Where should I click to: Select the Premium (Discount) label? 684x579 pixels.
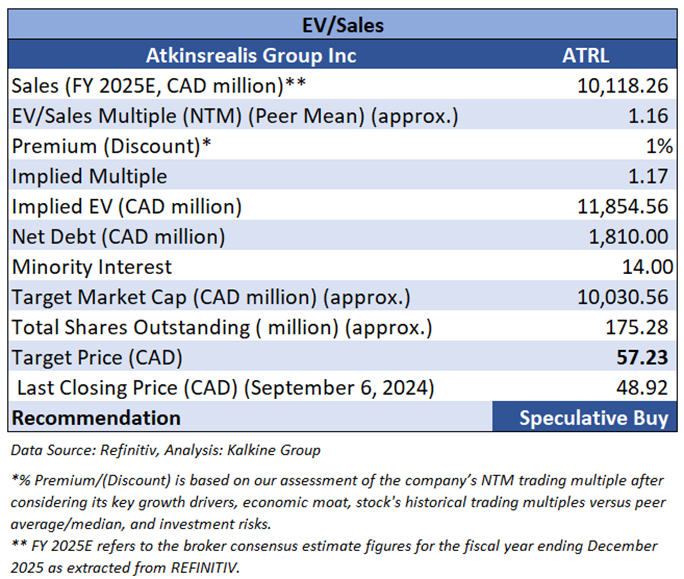tap(112, 146)
